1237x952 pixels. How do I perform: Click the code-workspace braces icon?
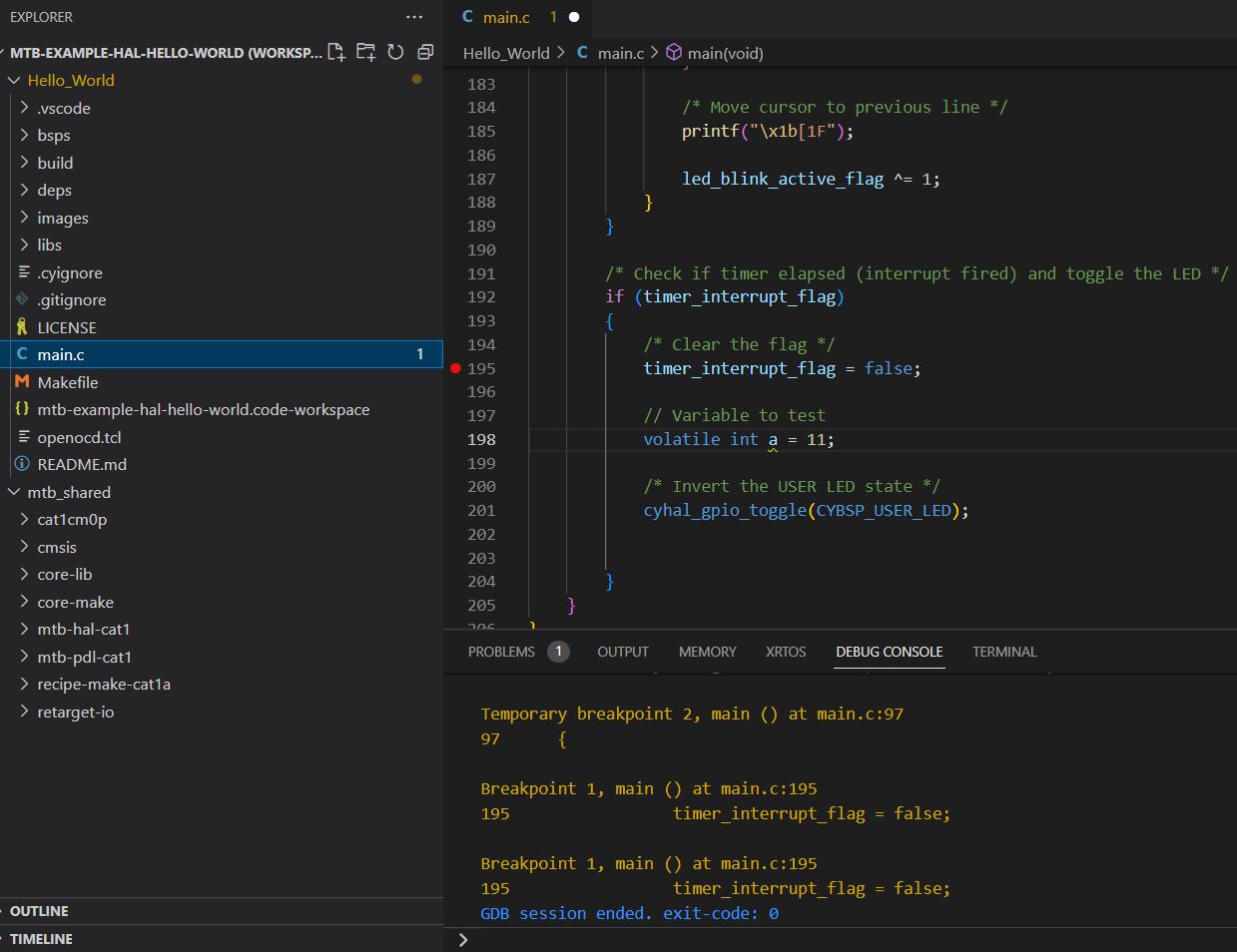tap(22, 409)
